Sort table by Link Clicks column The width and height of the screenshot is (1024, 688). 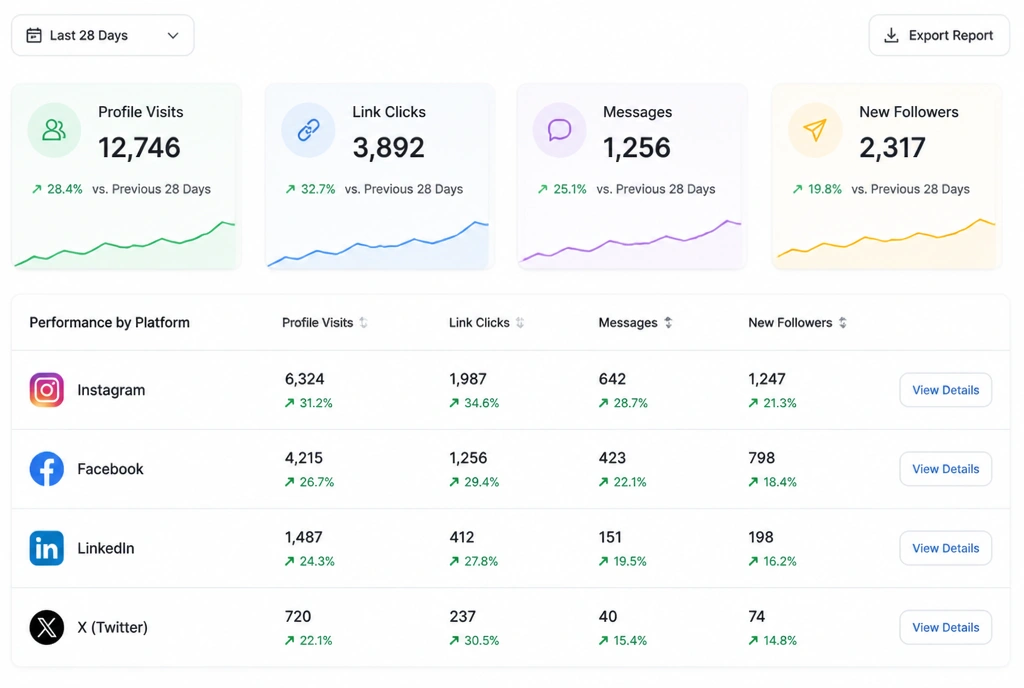click(487, 322)
